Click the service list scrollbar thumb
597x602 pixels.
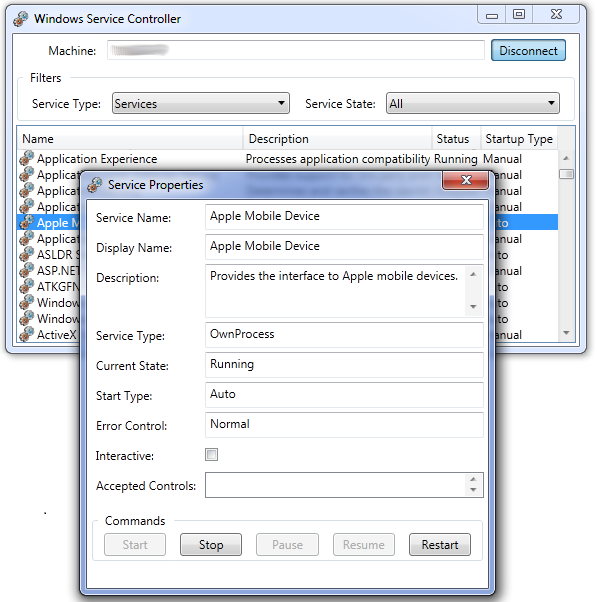click(566, 174)
